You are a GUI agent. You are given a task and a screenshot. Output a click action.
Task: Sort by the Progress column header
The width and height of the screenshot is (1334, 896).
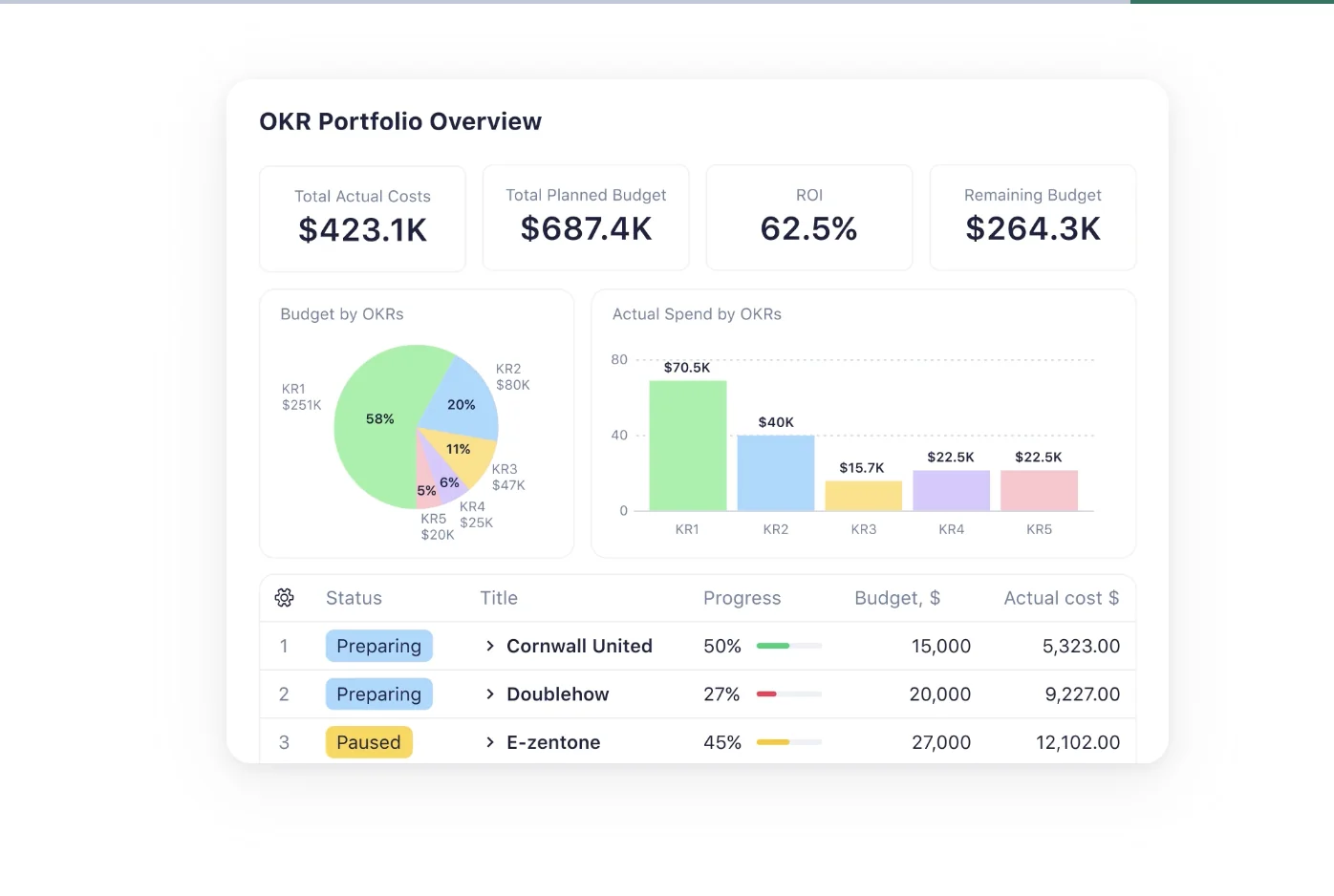(742, 598)
